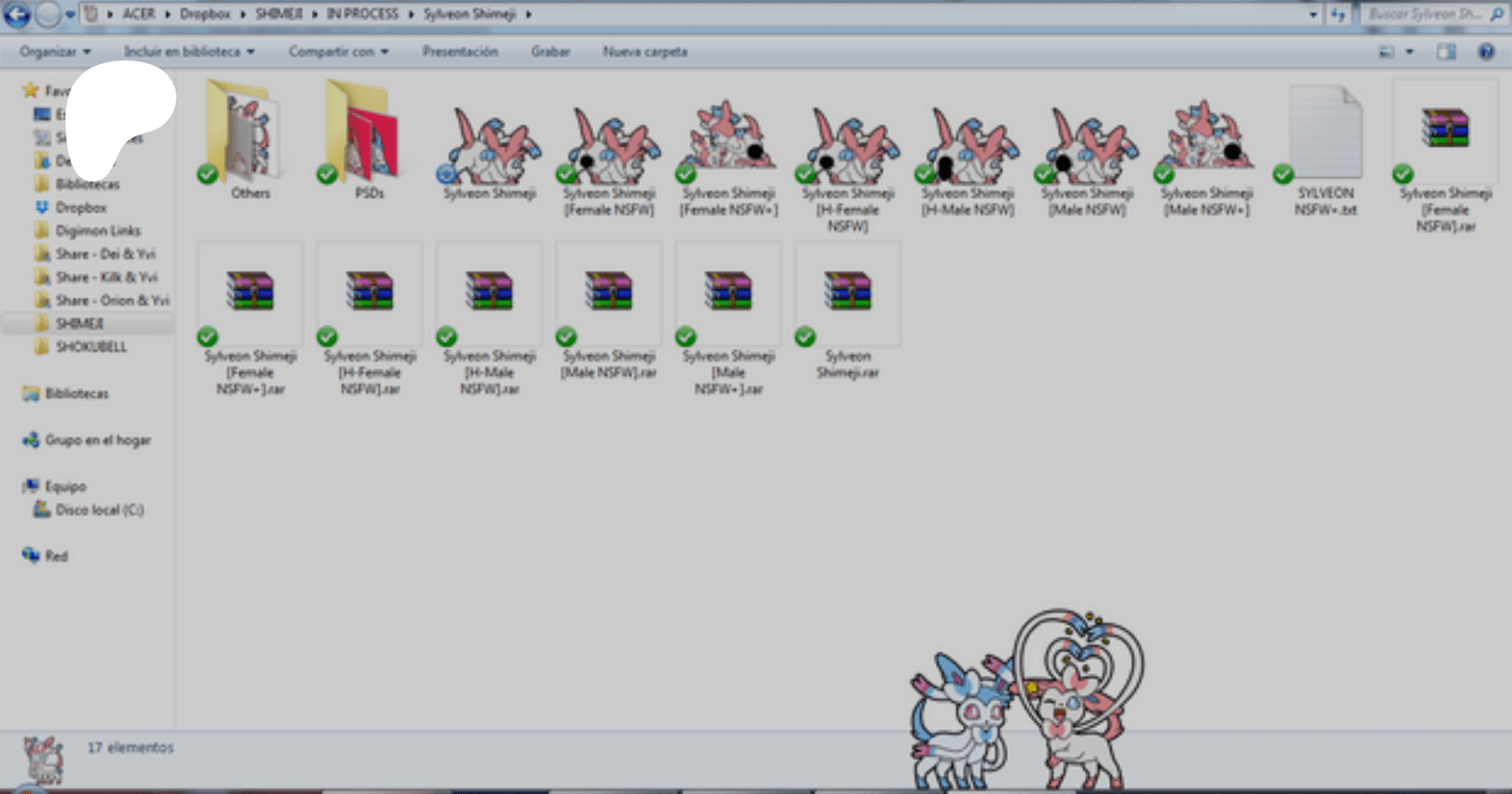This screenshot has width=1512, height=794.
Task: Click the folder thumbnail in the details pane
Action: pyautogui.click(x=43, y=760)
